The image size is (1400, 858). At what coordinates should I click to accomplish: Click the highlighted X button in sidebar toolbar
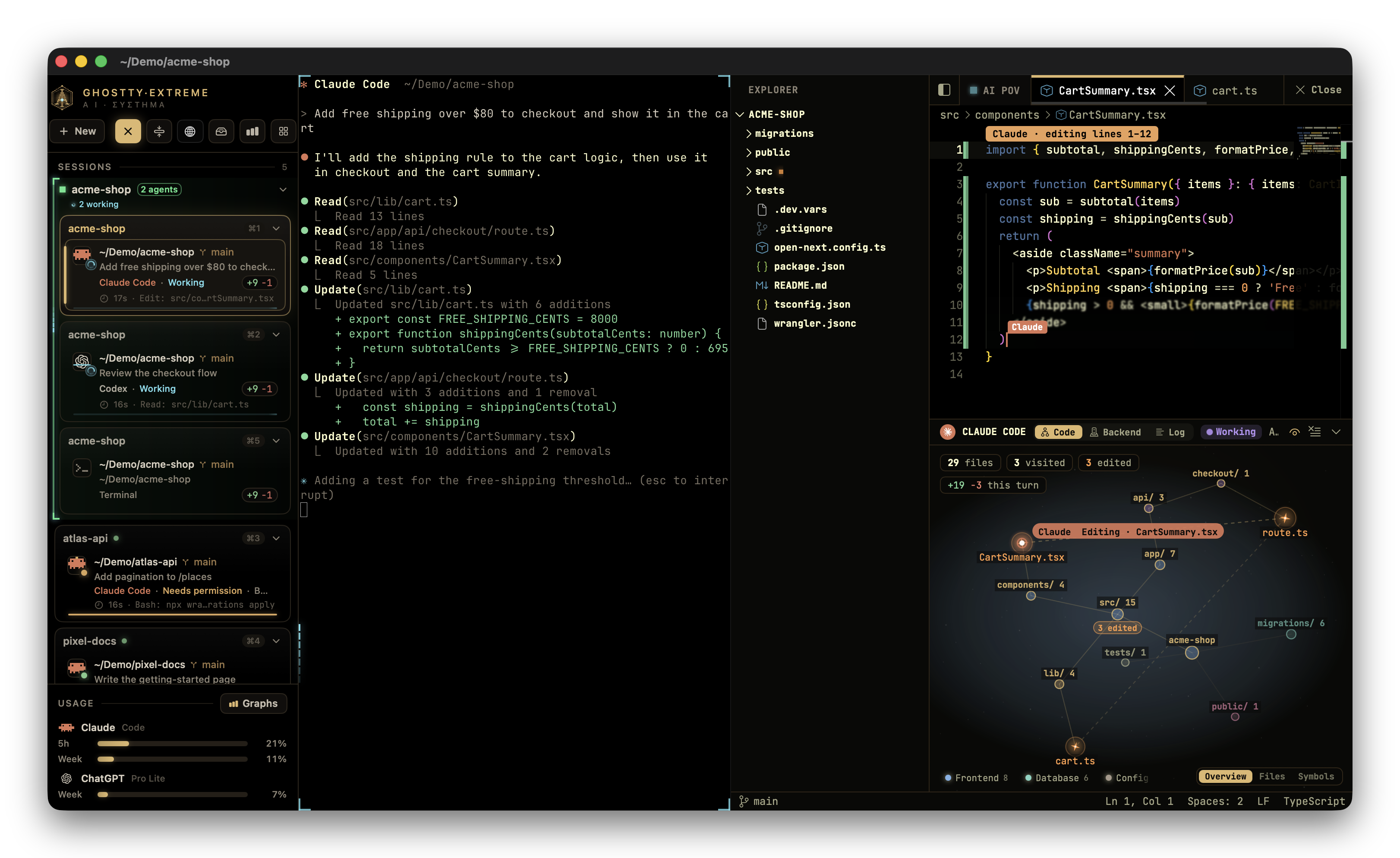[x=128, y=131]
